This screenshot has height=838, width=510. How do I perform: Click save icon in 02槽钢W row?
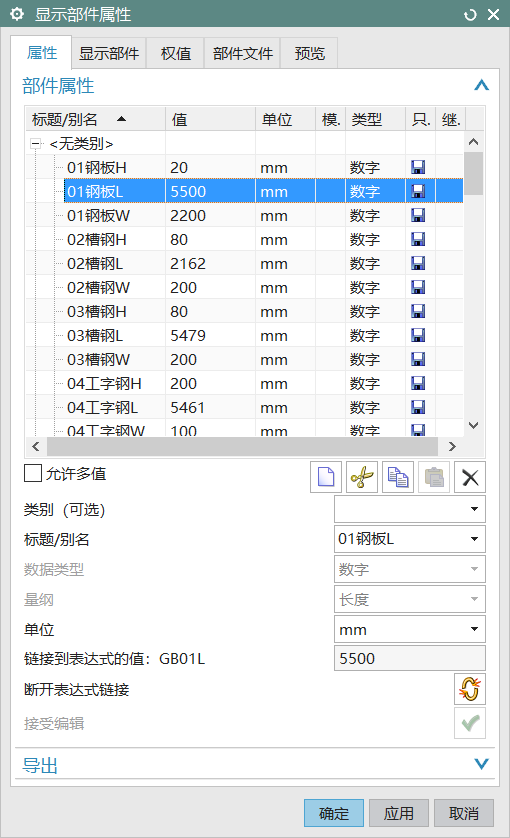click(x=418, y=288)
